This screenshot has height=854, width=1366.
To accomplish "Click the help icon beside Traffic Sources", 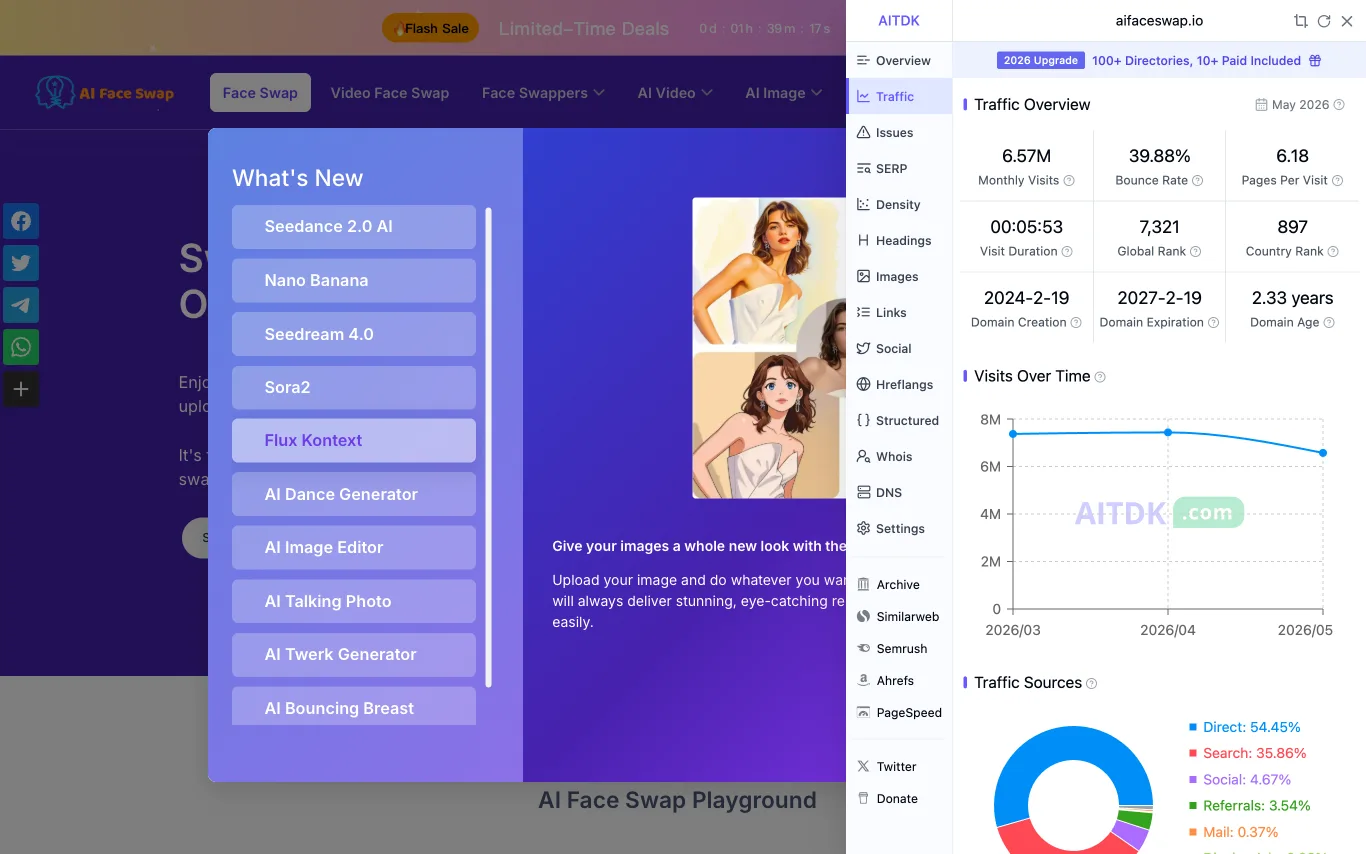I will [1092, 684].
